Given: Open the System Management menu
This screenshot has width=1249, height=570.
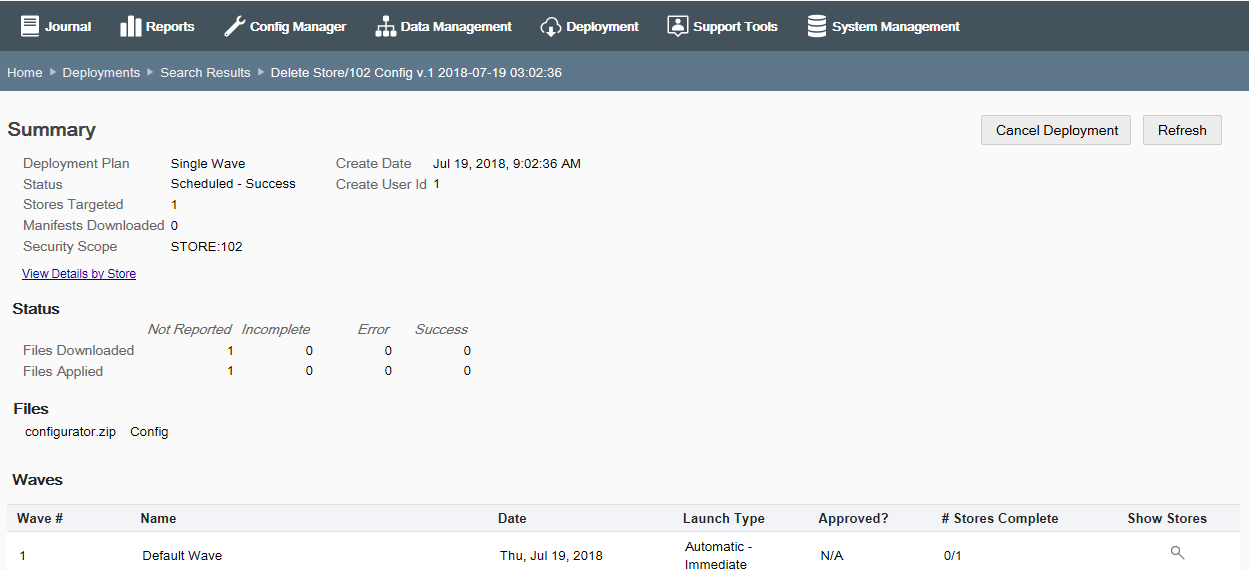Looking at the screenshot, I should pos(883,26).
